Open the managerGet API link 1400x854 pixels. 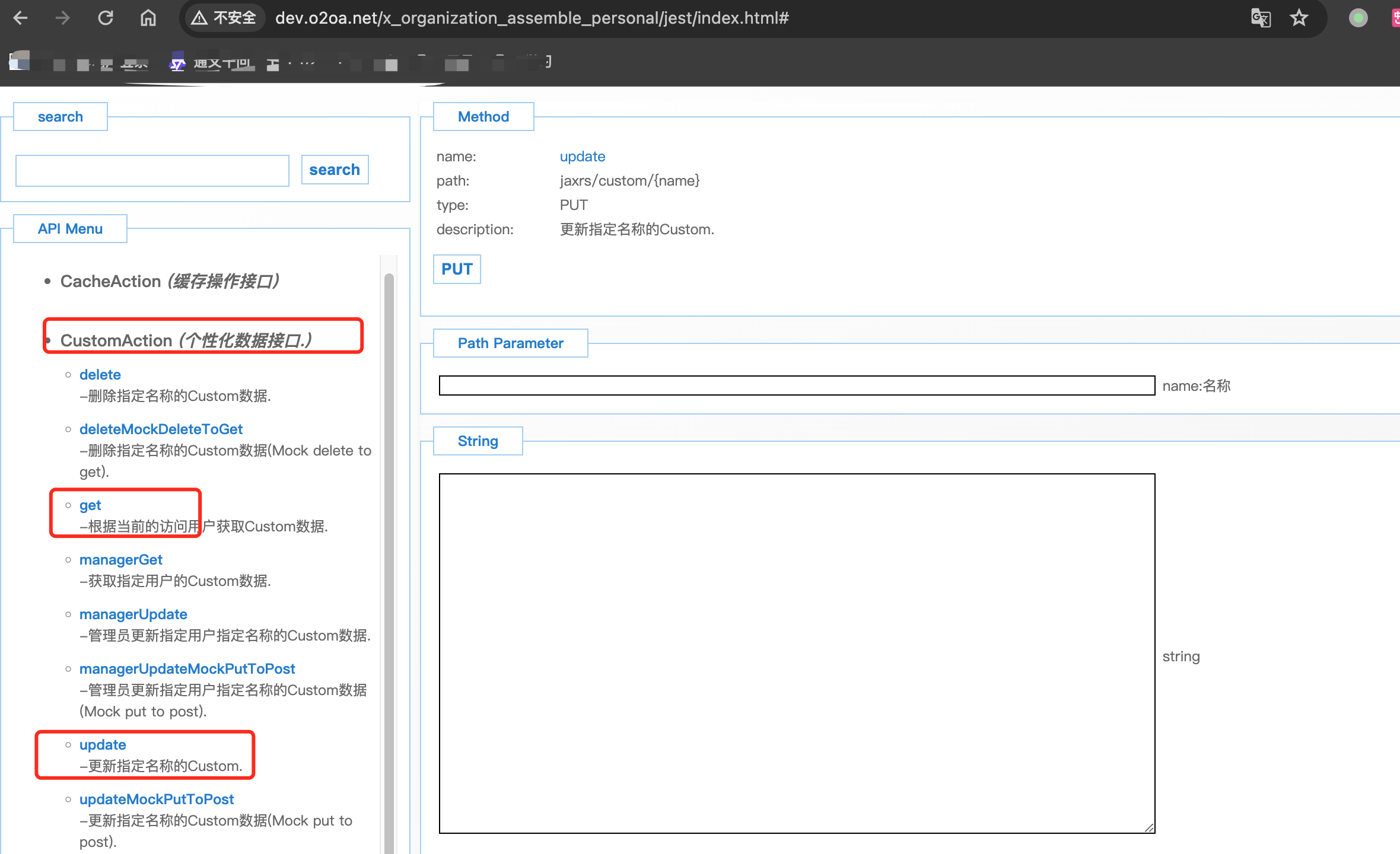click(x=121, y=560)
